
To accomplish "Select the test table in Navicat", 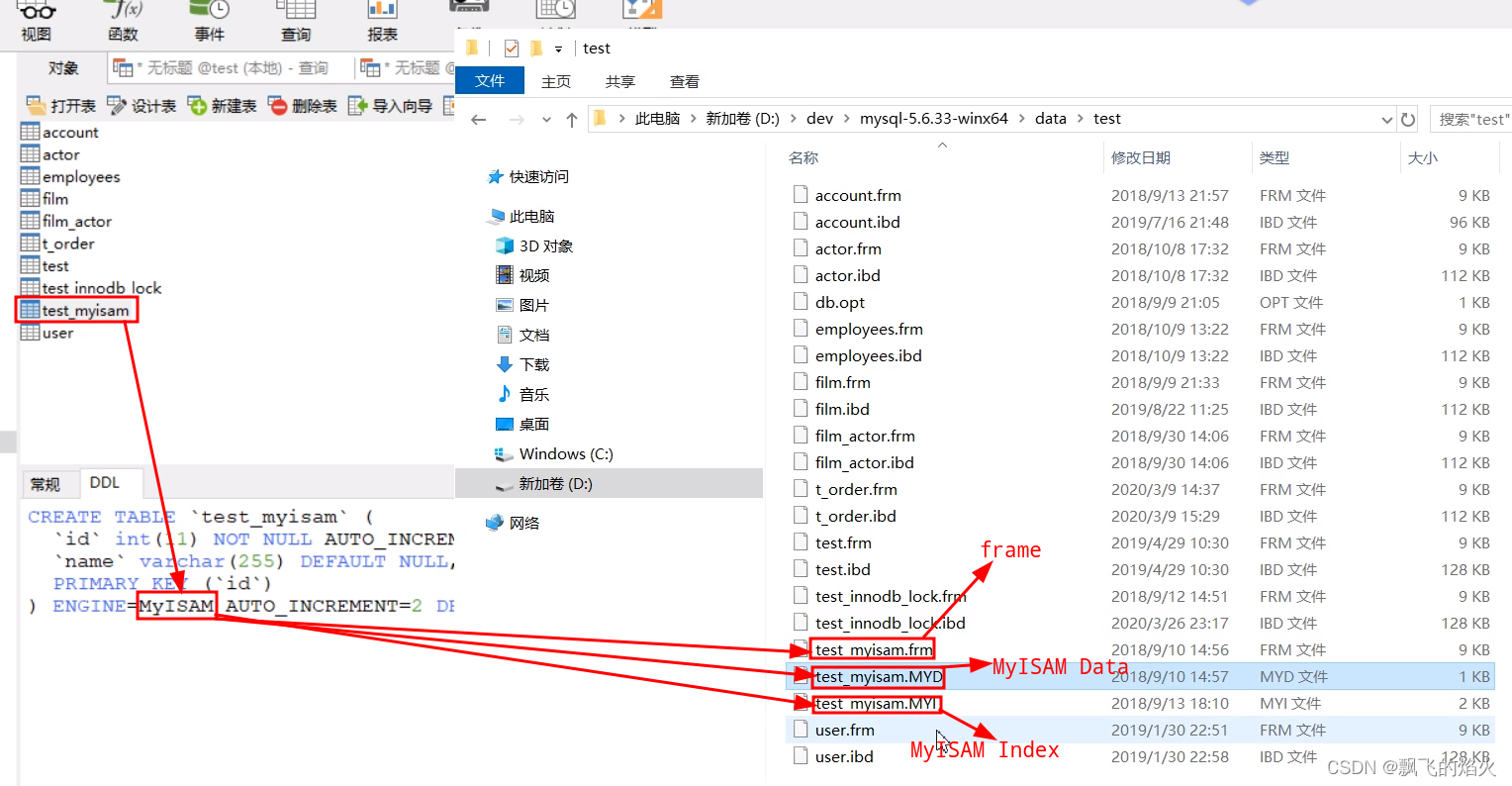I will pos(46,265).
